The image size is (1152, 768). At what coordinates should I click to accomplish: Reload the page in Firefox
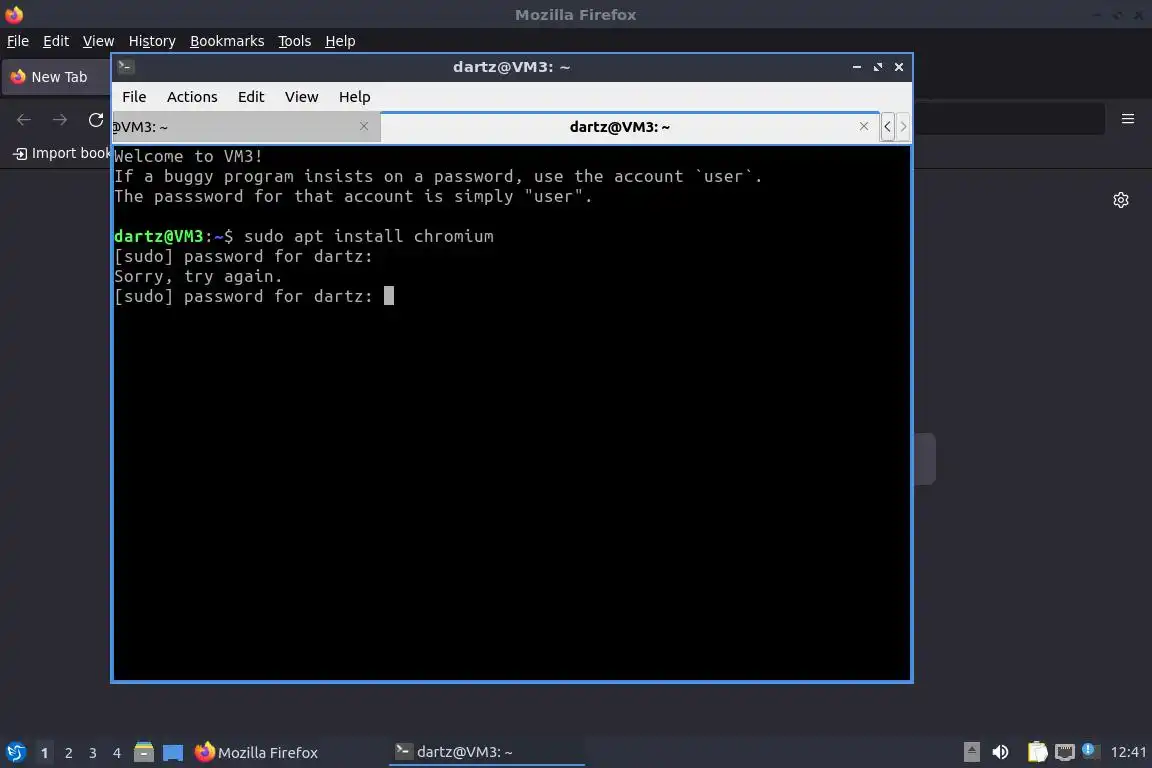(x=96, y=120)
